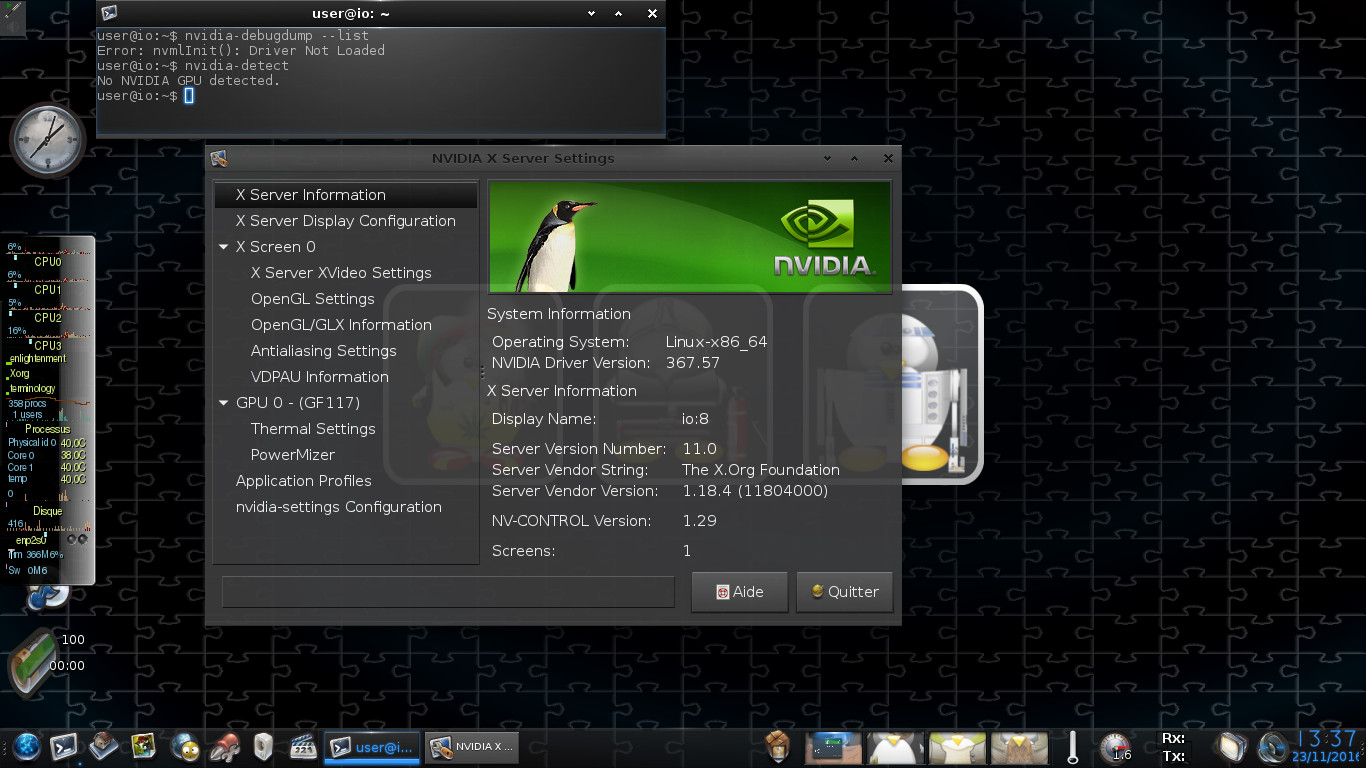Click the analog clock gadget on desktop
The height and width of the screenshot is (768, 1366).
pos(47,140)
